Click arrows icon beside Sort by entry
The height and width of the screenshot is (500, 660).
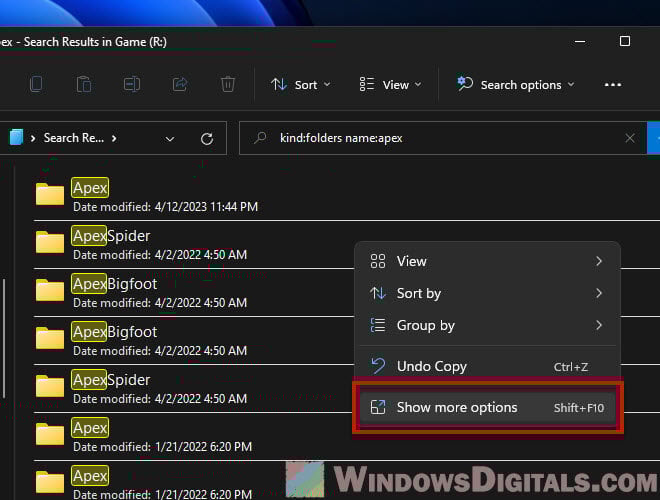378,293
